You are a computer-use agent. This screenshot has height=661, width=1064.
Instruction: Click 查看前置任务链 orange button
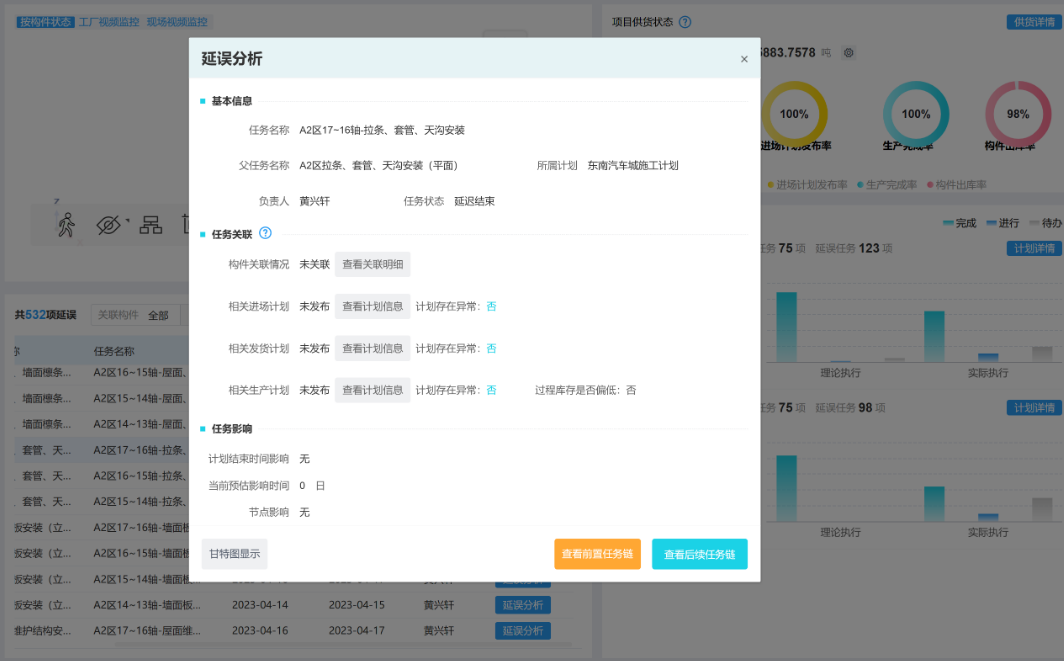[x=597, y=554]
